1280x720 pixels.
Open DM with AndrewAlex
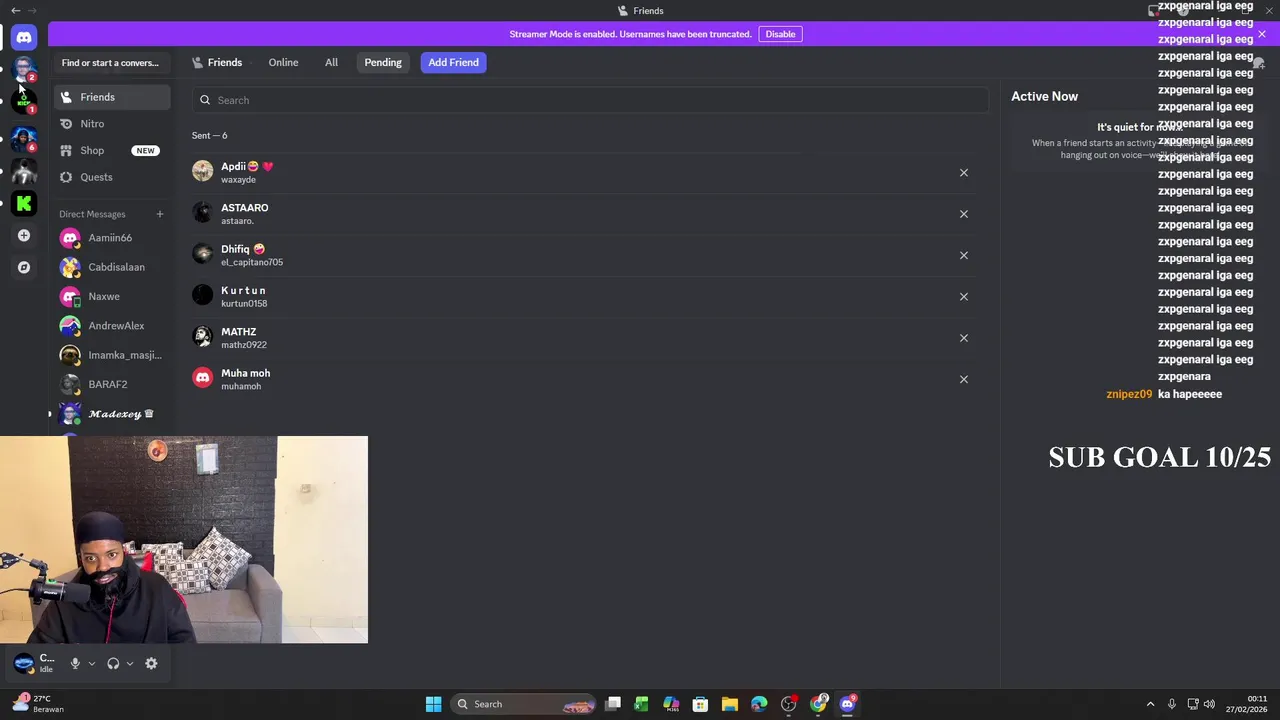click(112, 326)
